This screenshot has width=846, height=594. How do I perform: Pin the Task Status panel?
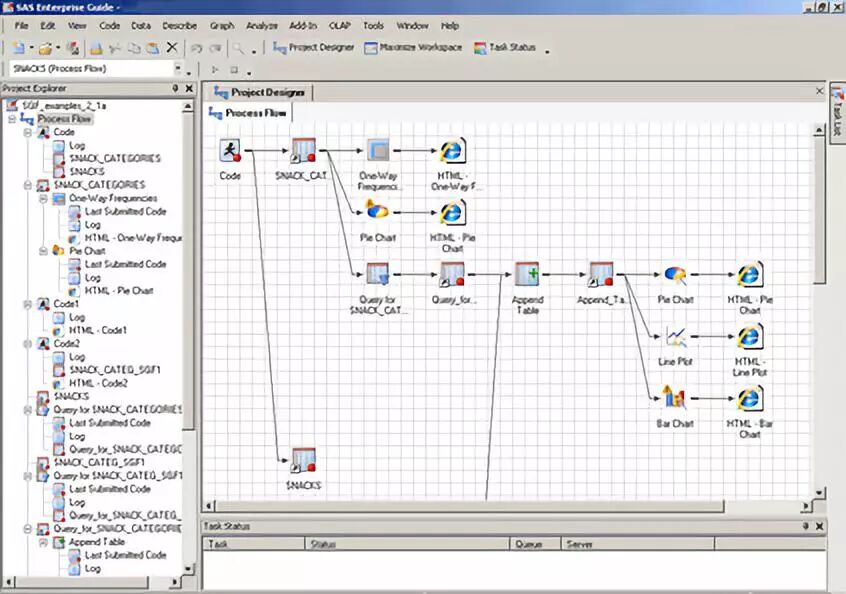point(806,525)
